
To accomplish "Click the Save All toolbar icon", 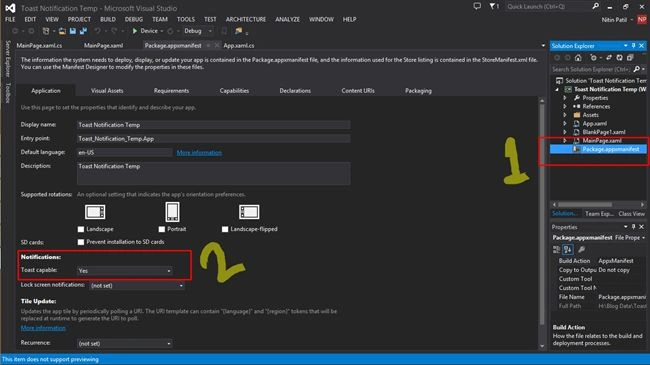I will click(83, 31).
